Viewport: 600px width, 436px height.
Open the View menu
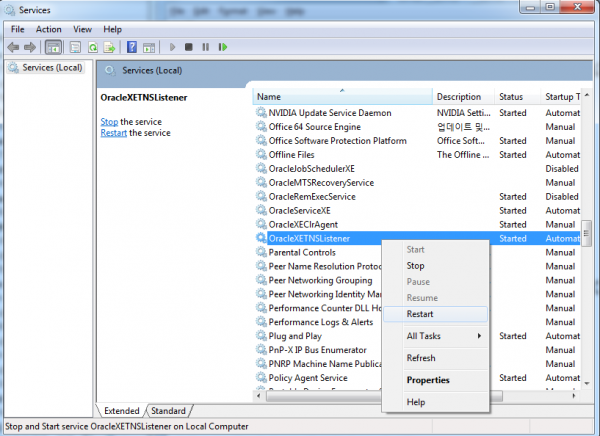pyautogui.click(x=82, y=29)
